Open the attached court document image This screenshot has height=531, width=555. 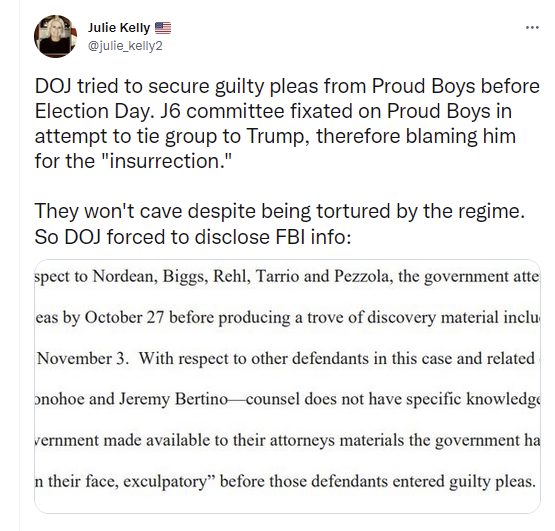pos(287,386)
